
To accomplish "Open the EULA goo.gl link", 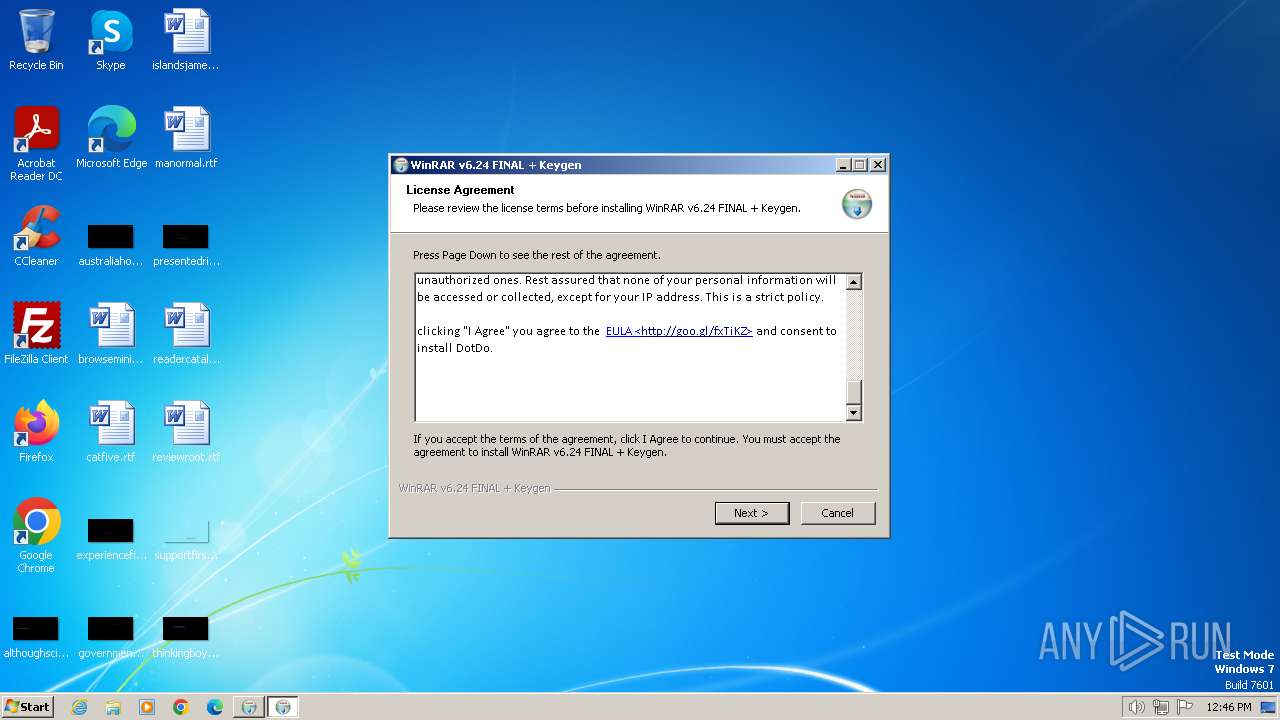I will coord(679,331).
